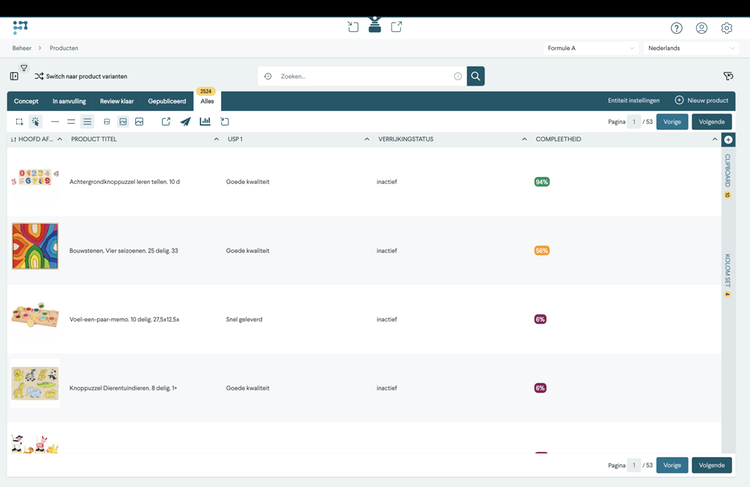750x487 pixels.
Task: Click the add column plus icon
Action: (728, 139)
